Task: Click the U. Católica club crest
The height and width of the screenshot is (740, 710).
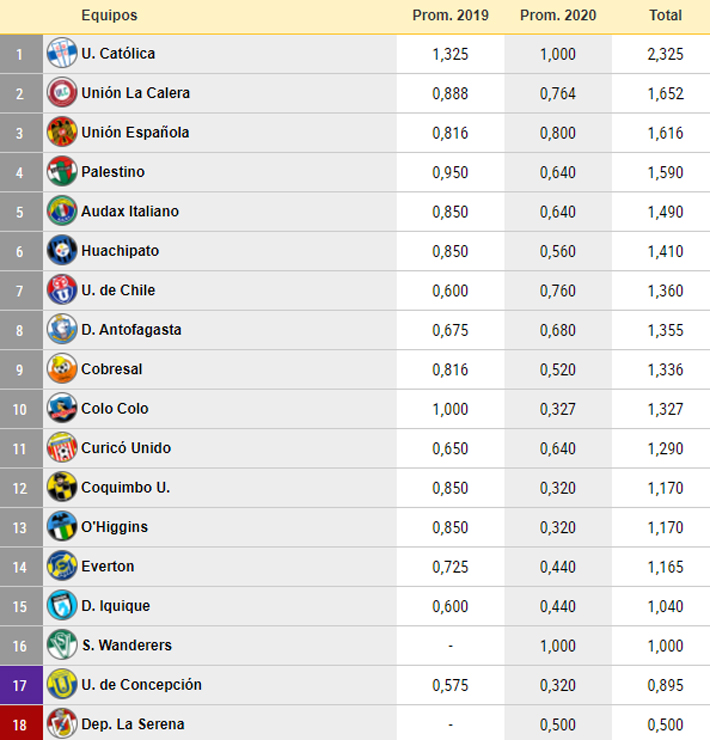Action: (x=62, y=54)
